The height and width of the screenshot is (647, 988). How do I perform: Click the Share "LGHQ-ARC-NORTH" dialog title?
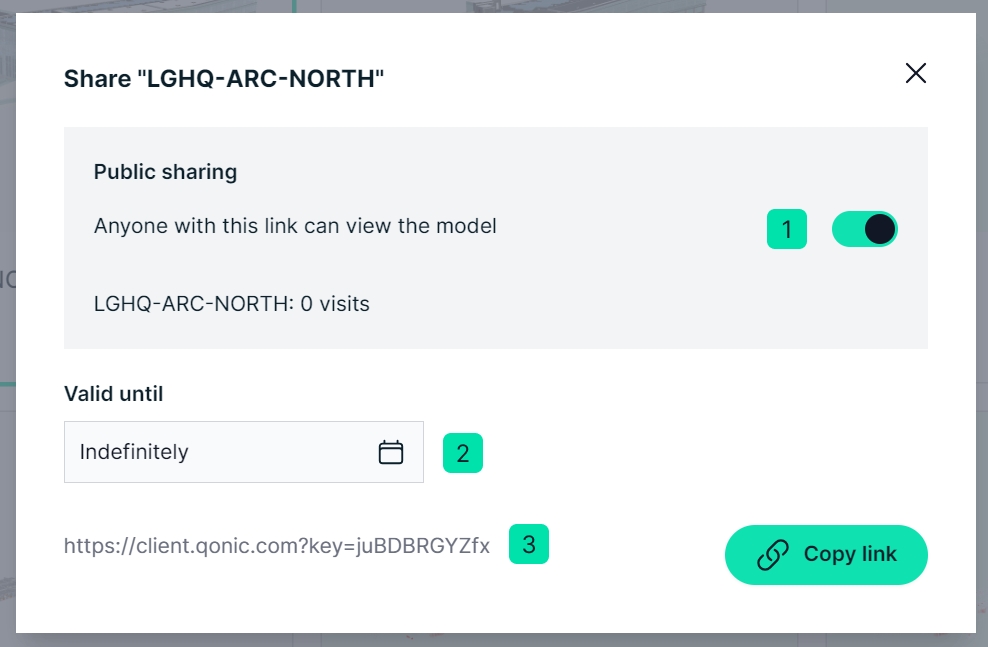[x=224, y=80]
